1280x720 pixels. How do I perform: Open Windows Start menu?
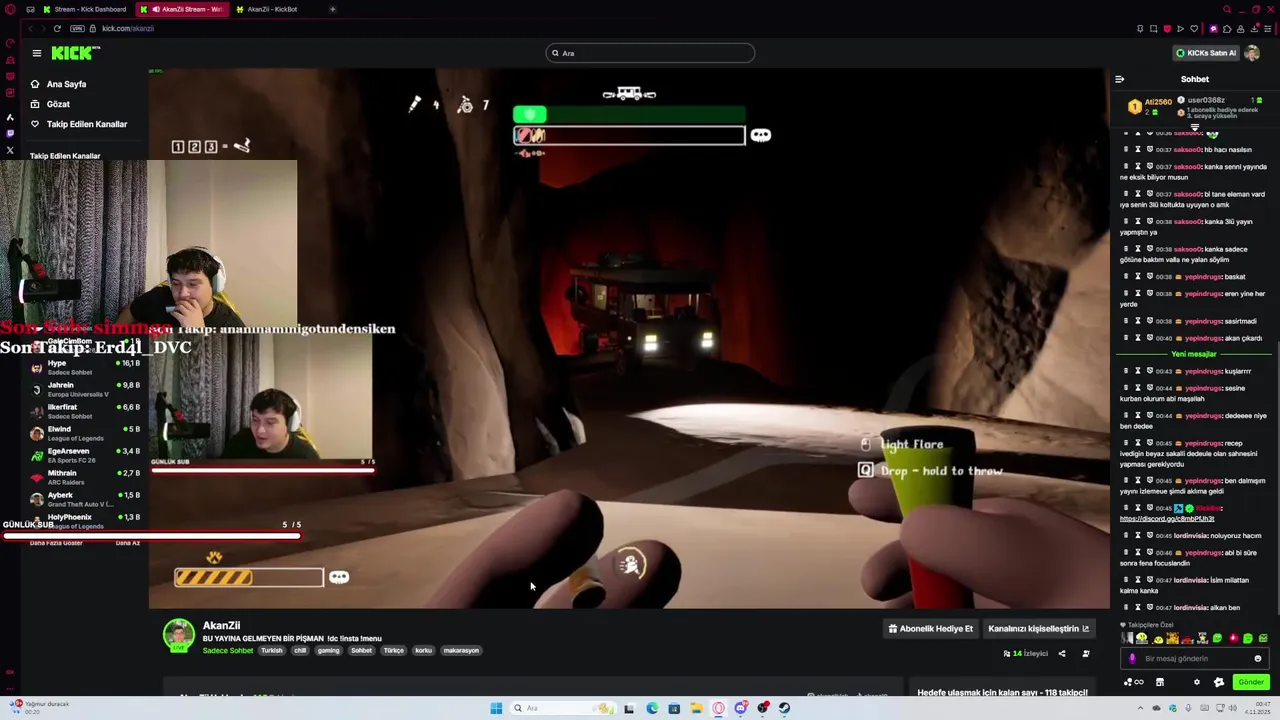tap(496, 709)
